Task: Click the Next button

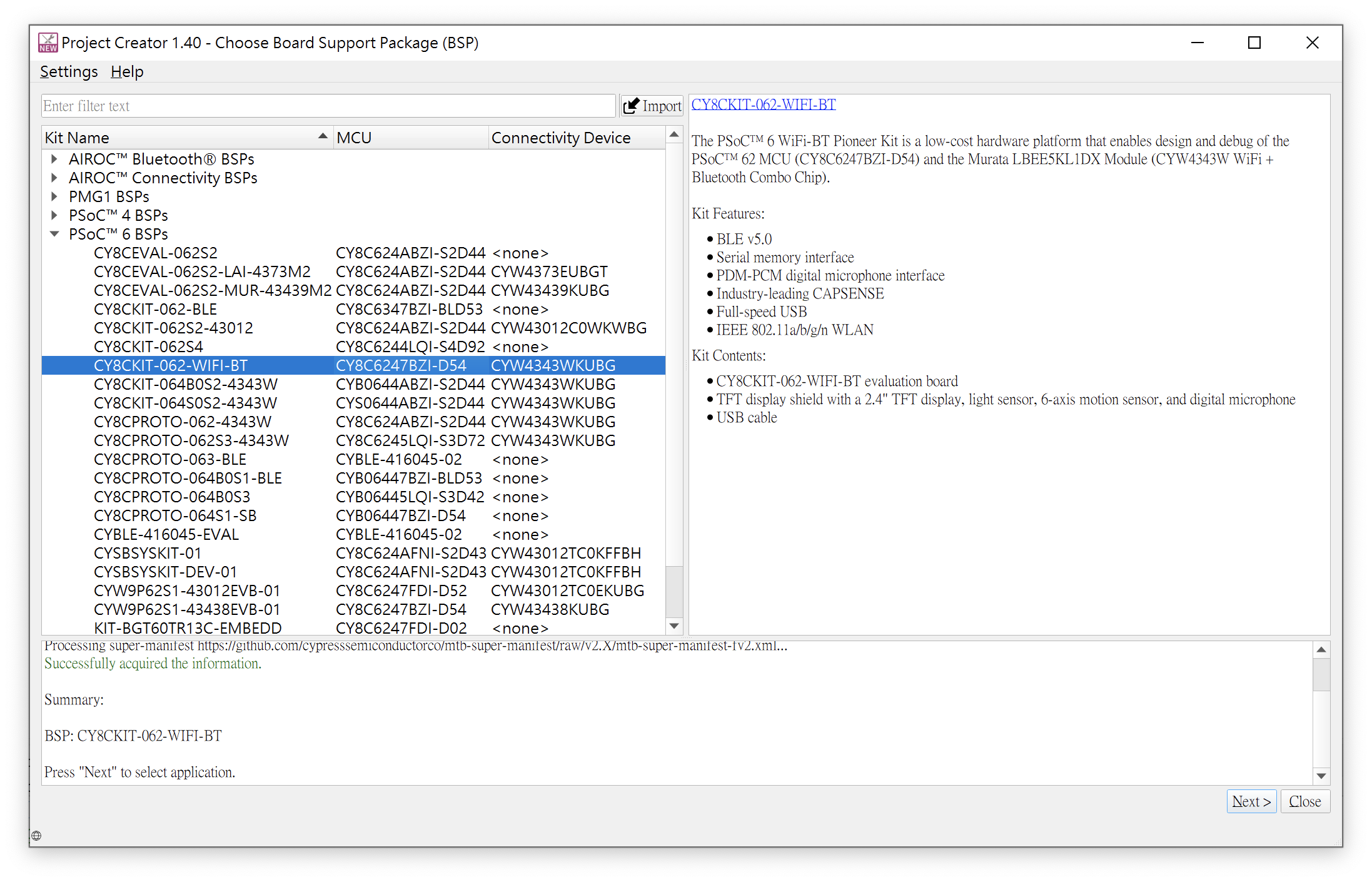Action: point(1251,801)
